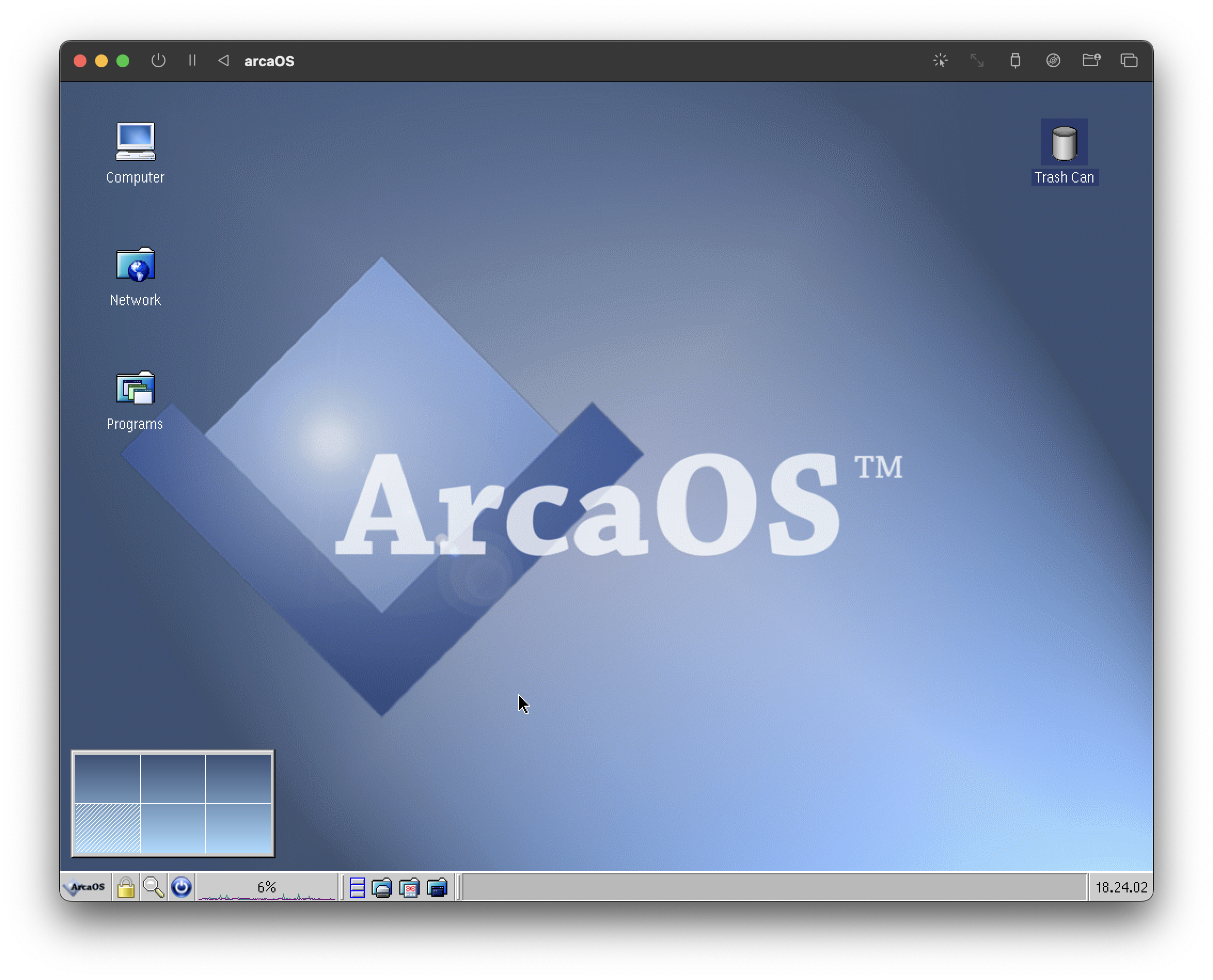Open the red-marked folder tray icon
Image resolution: width=1213 pixels, height=980 pixels.
[x=409, y=888]
